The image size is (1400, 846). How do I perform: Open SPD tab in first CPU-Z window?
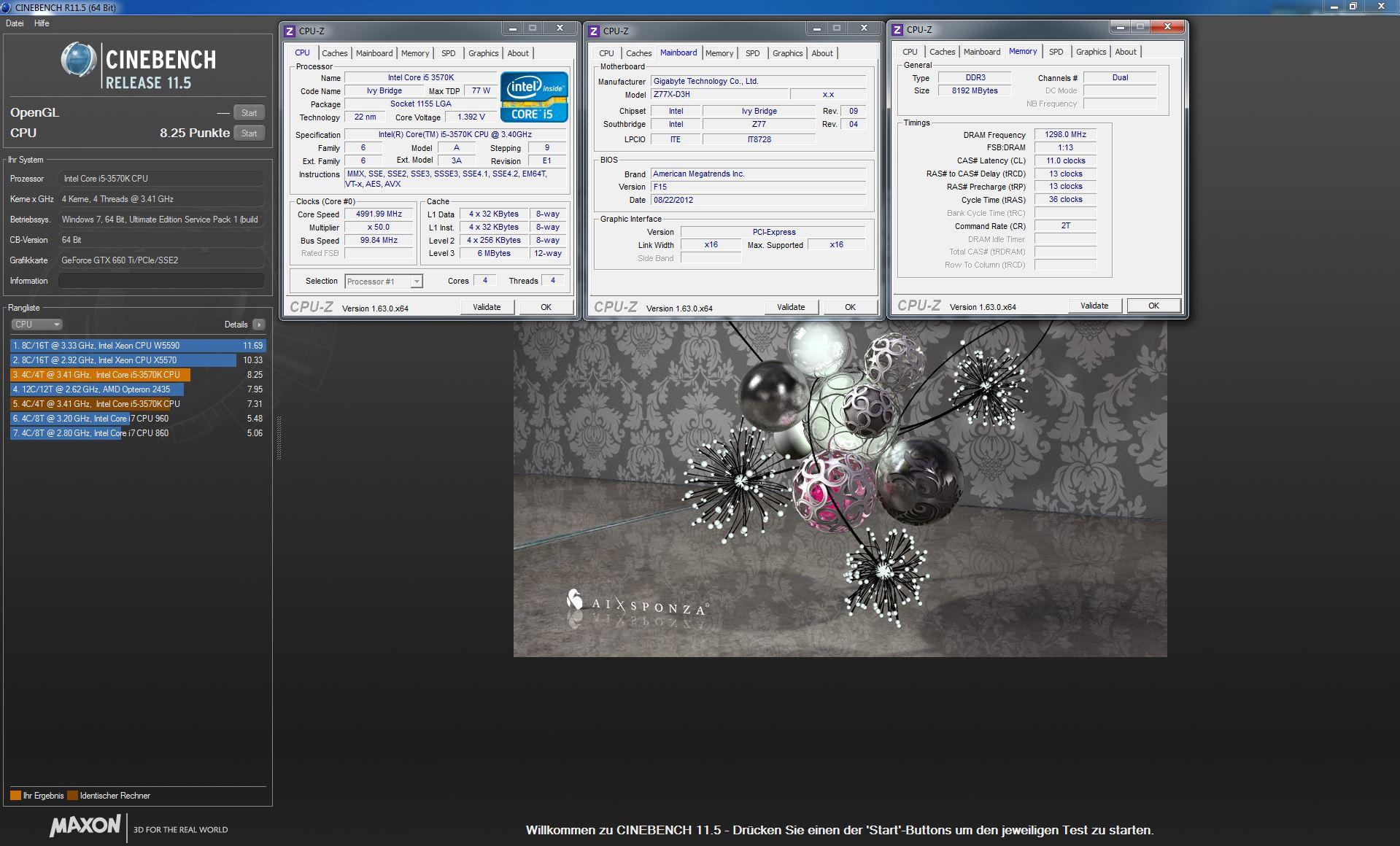[449, 53]
